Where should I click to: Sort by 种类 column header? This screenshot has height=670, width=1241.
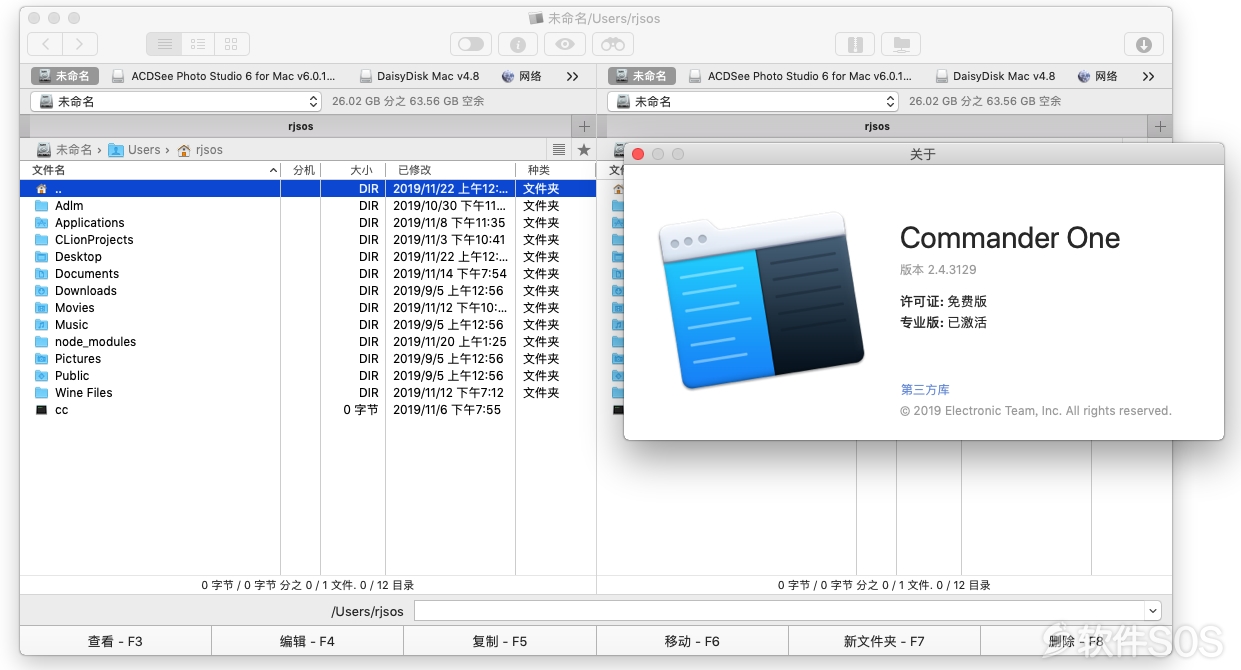coord(555,171)
